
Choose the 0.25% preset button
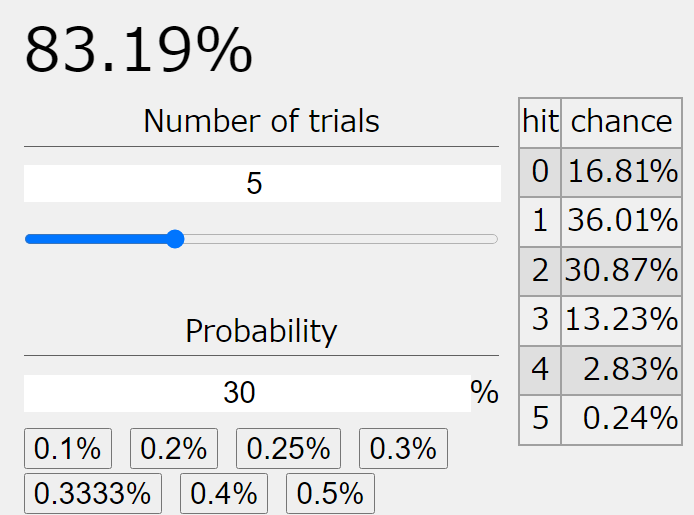click(x=288, y=449)
